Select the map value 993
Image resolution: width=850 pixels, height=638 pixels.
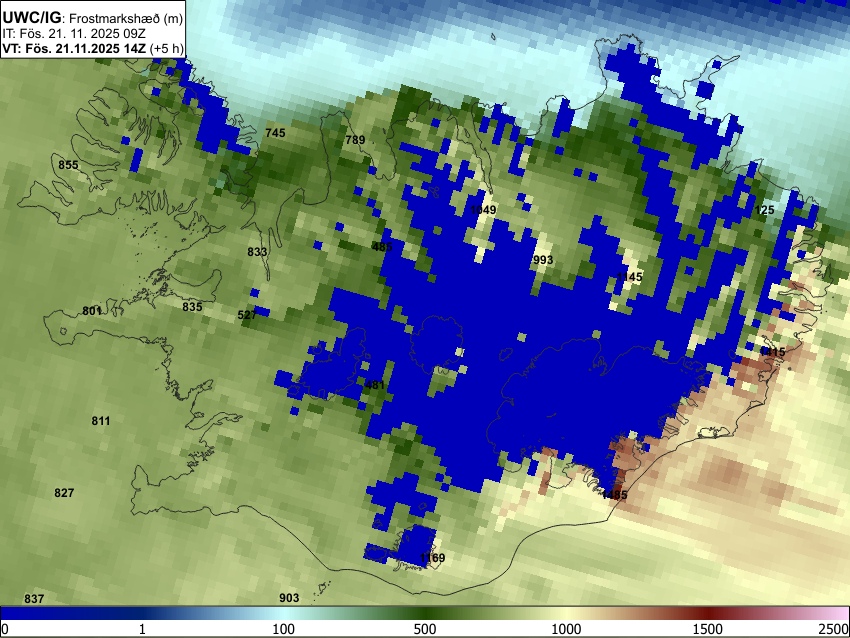coord(543,260)
